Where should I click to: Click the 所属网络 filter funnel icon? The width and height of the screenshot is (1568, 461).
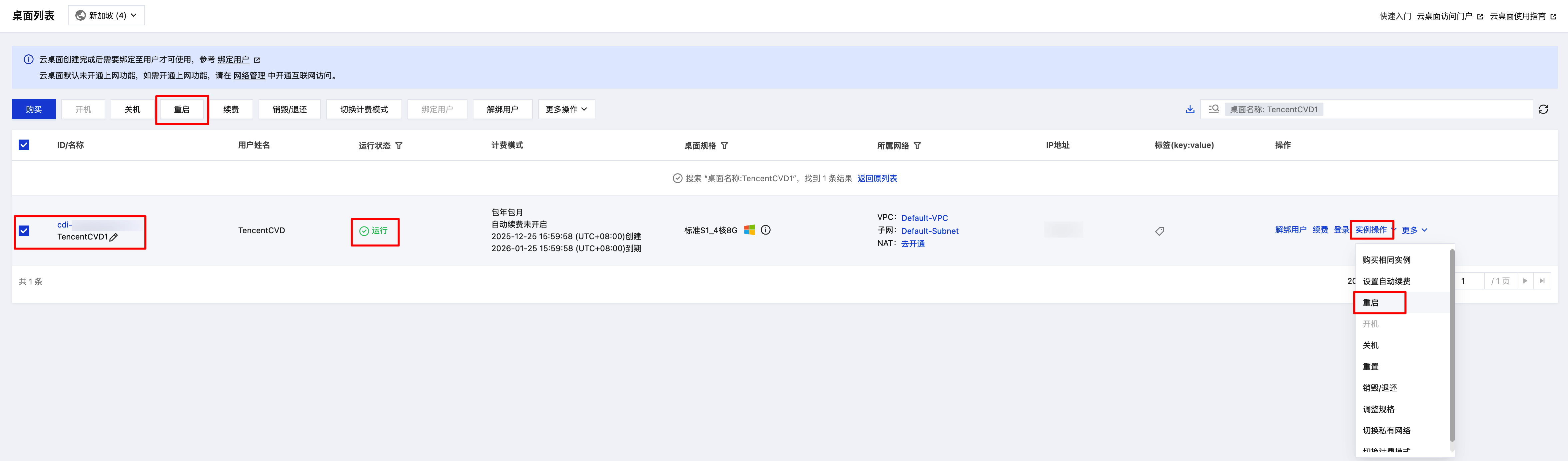pyautogui.click(x=917, y=146)
